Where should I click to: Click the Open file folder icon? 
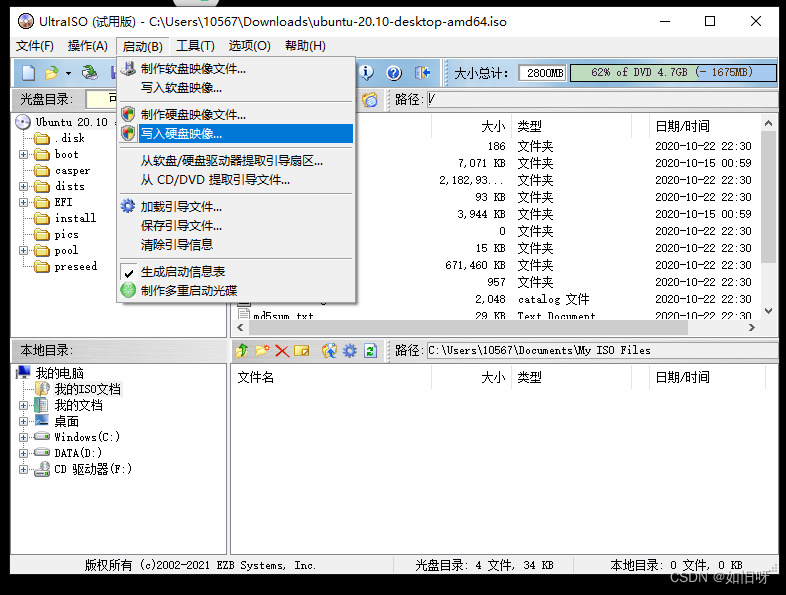[51, 73]
